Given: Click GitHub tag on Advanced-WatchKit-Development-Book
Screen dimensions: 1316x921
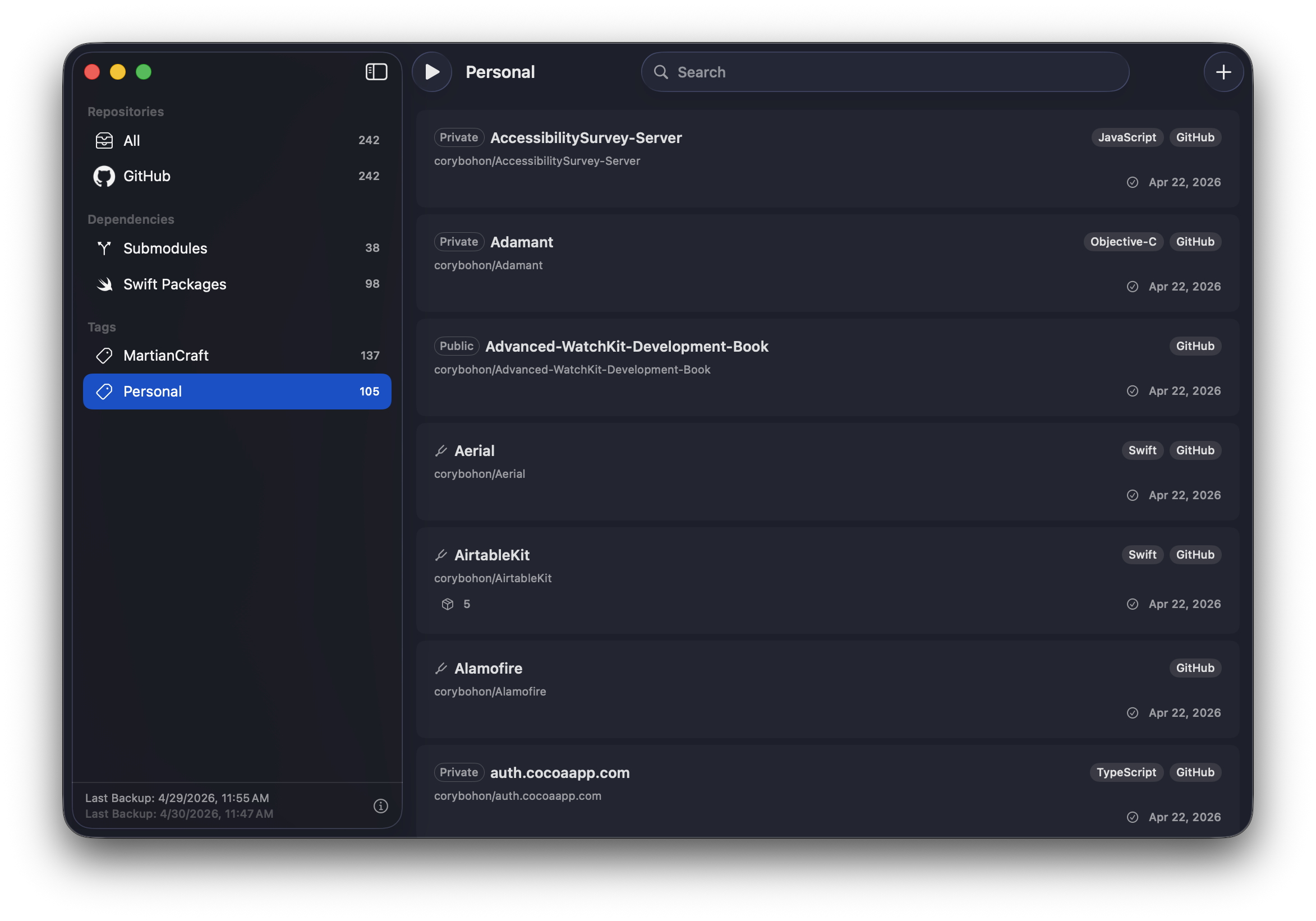Looking at the screenshot, I should (1195, 346).
